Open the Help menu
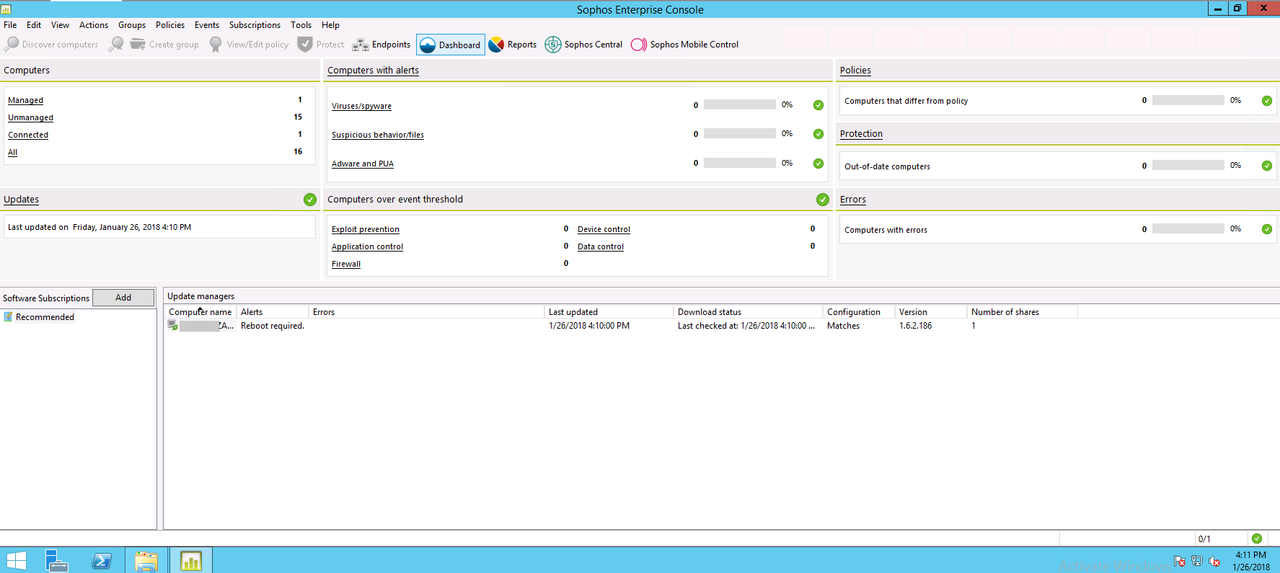This screenshot has width=1280, height=573. point(330,25)
